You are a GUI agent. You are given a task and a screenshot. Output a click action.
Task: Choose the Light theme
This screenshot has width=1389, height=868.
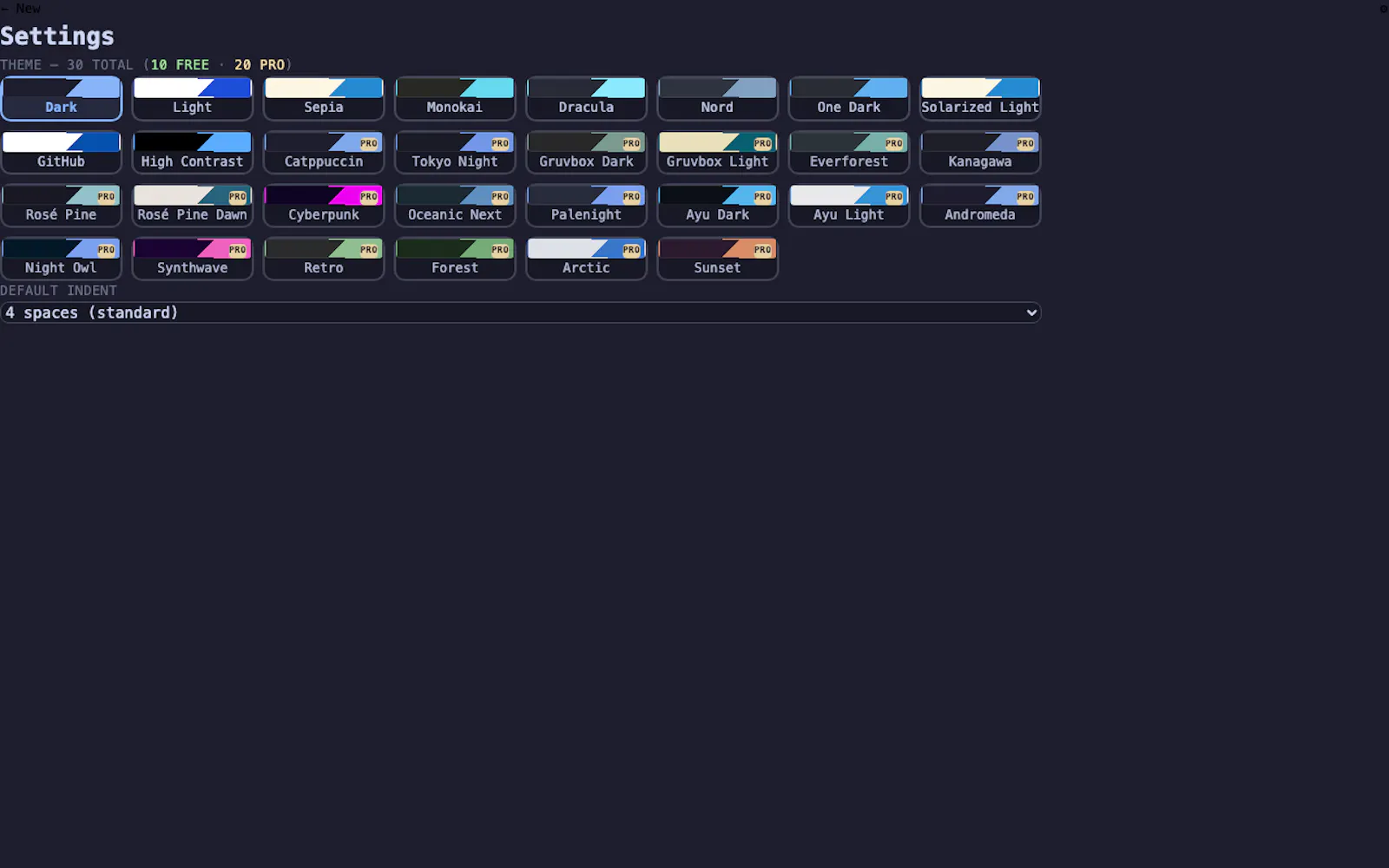[193, 98]
